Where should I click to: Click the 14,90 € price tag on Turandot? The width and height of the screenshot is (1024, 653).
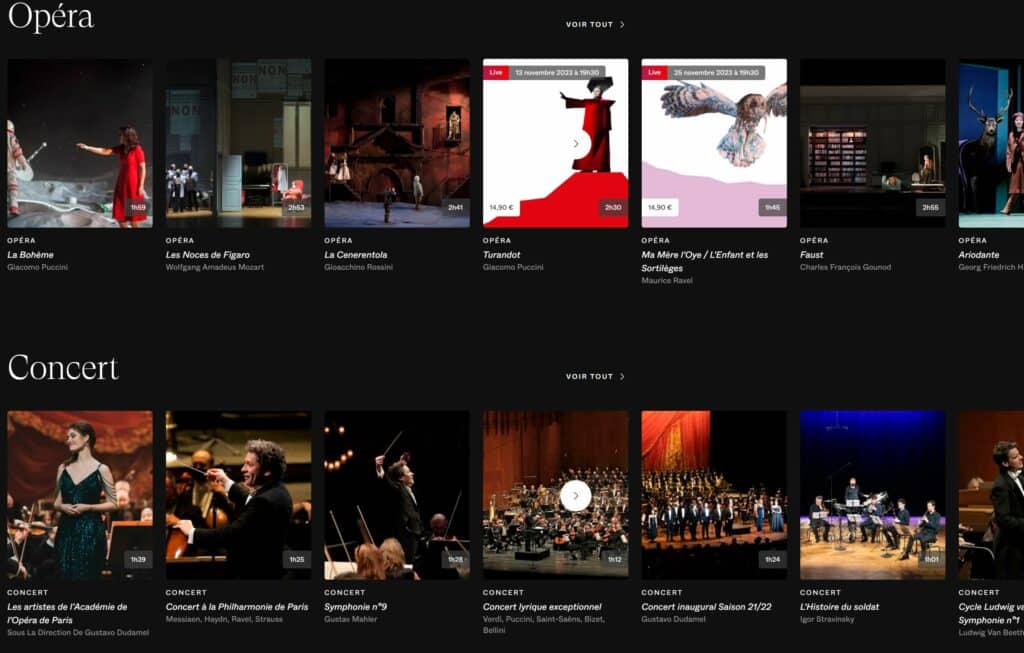[x=502, y=208]
